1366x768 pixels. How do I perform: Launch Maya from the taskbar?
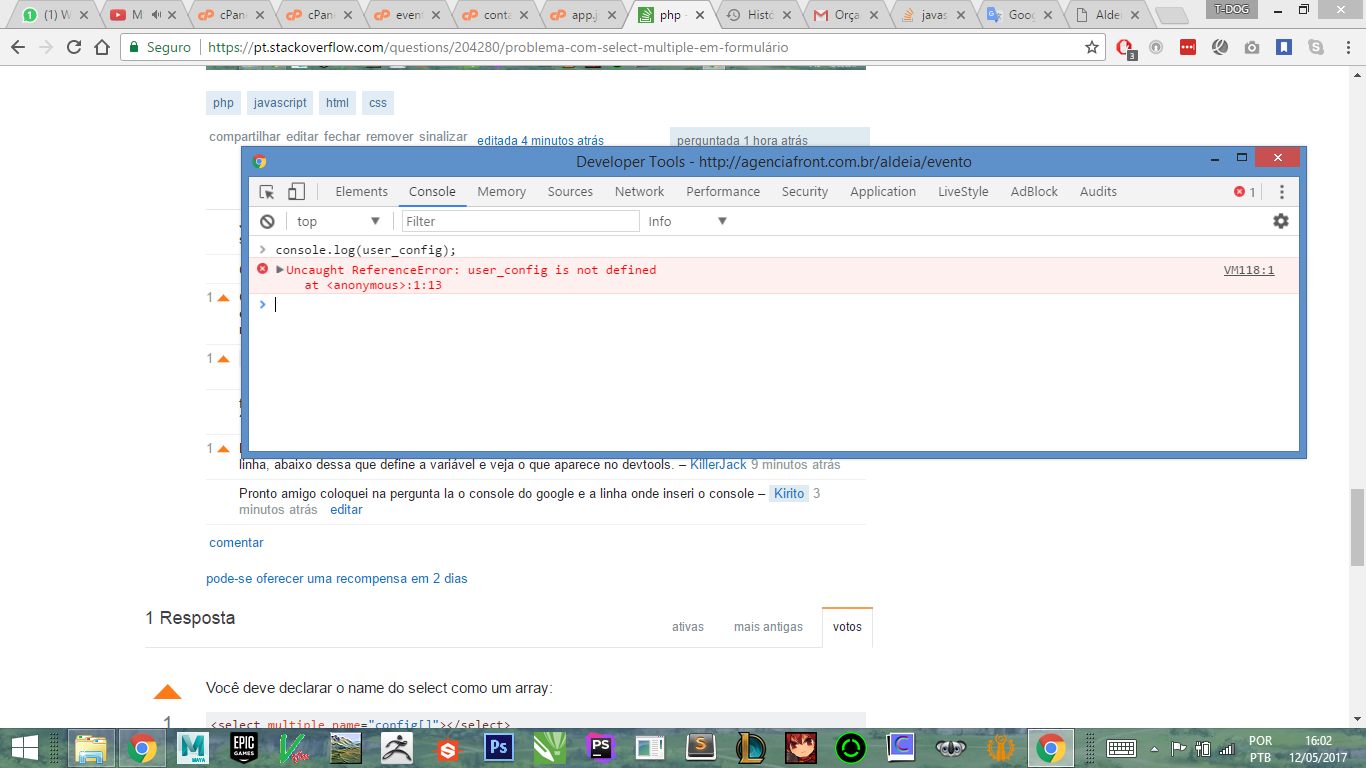[192, 748]
